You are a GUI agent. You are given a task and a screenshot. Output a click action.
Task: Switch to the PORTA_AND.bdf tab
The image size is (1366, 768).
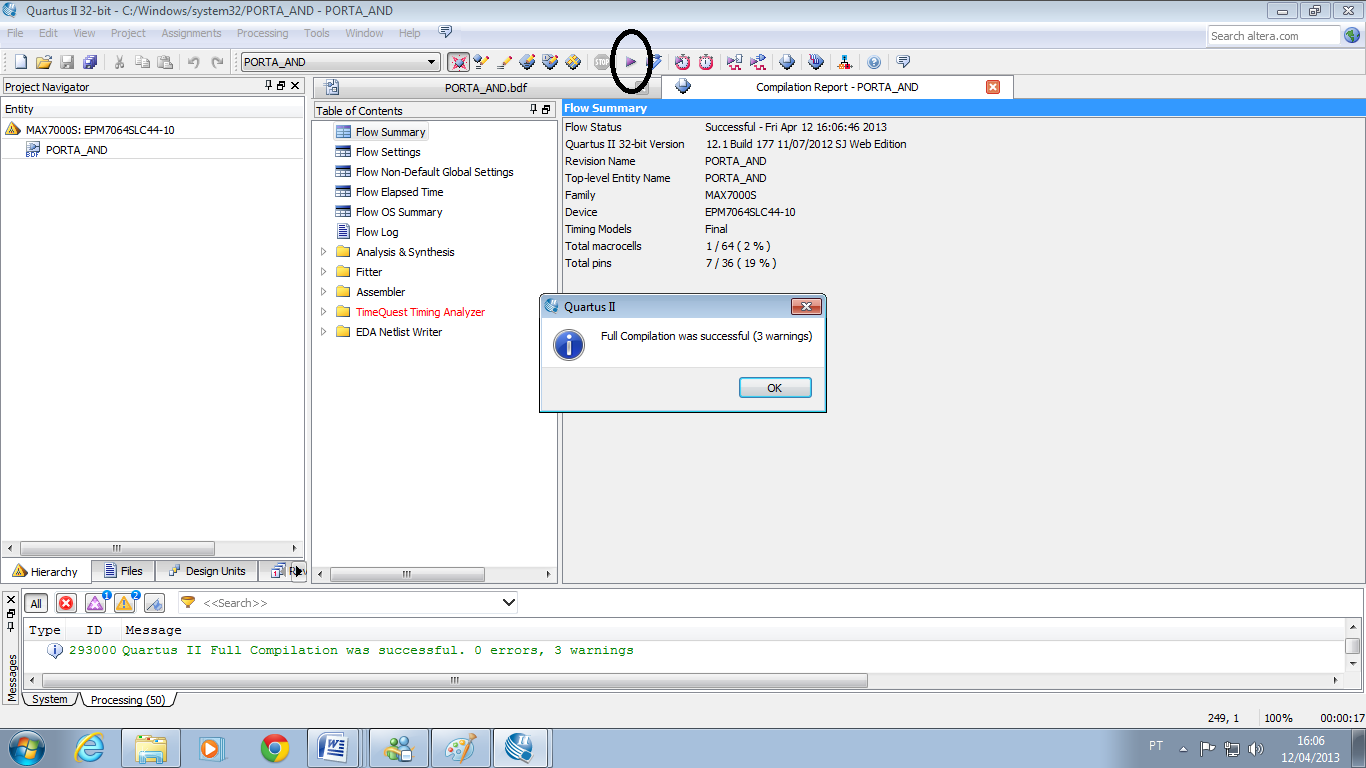(487, 87)
